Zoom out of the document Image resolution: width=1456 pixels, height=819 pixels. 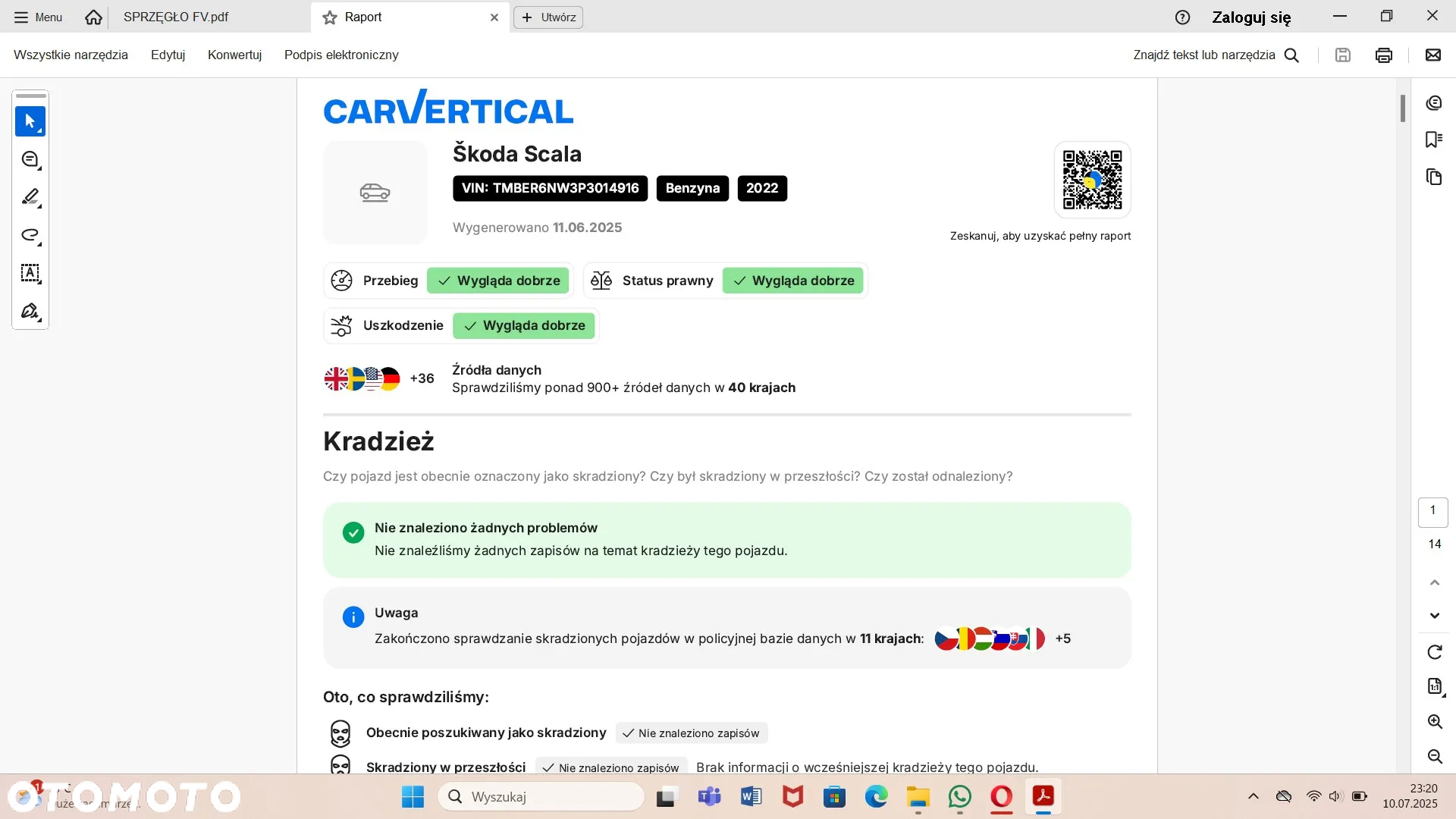coord(1435,756)
